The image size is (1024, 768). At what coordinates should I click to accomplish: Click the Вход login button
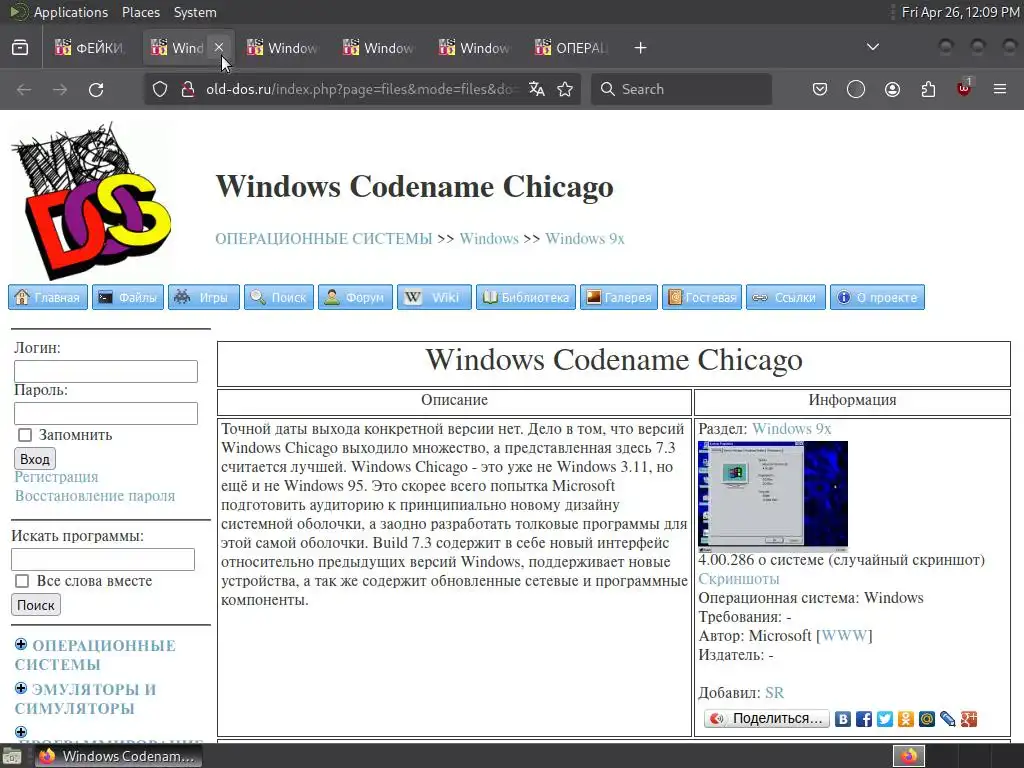pos(35,458)
